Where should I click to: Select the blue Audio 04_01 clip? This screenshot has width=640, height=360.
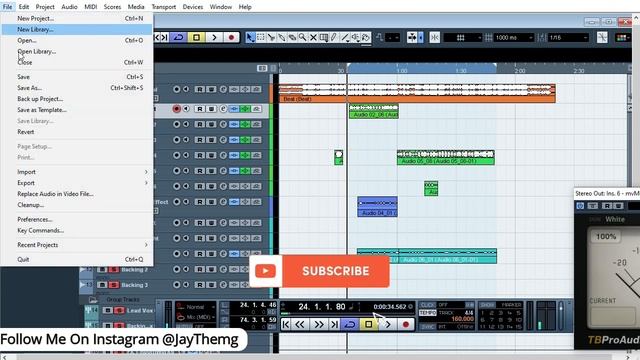pos(377,207)
